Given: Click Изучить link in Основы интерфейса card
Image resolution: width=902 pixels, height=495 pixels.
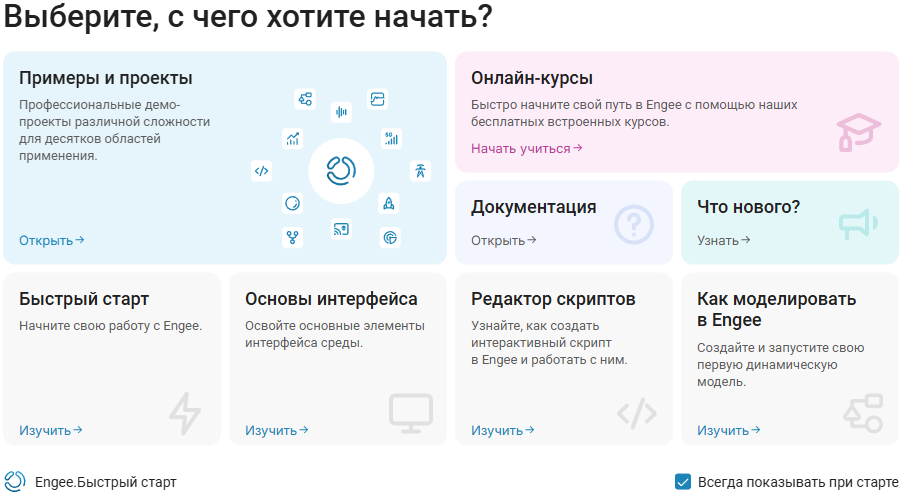Looking at the screenshot, I should click(x=277, y=431).
